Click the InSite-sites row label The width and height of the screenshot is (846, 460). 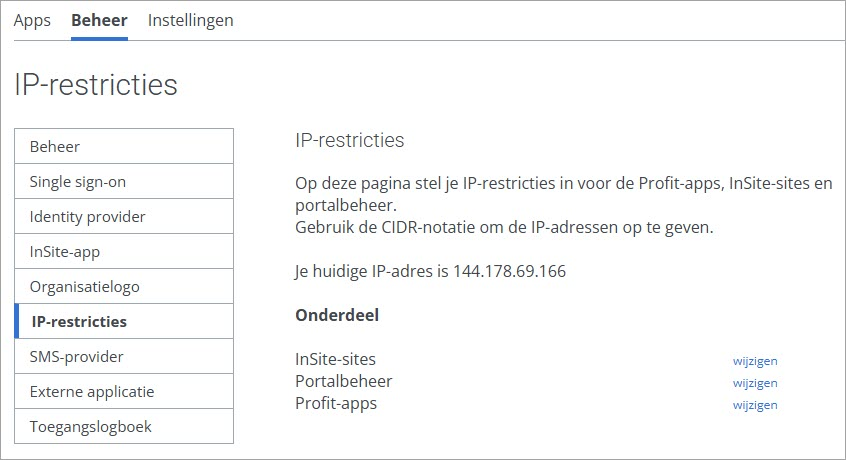(x=335, y=359)
